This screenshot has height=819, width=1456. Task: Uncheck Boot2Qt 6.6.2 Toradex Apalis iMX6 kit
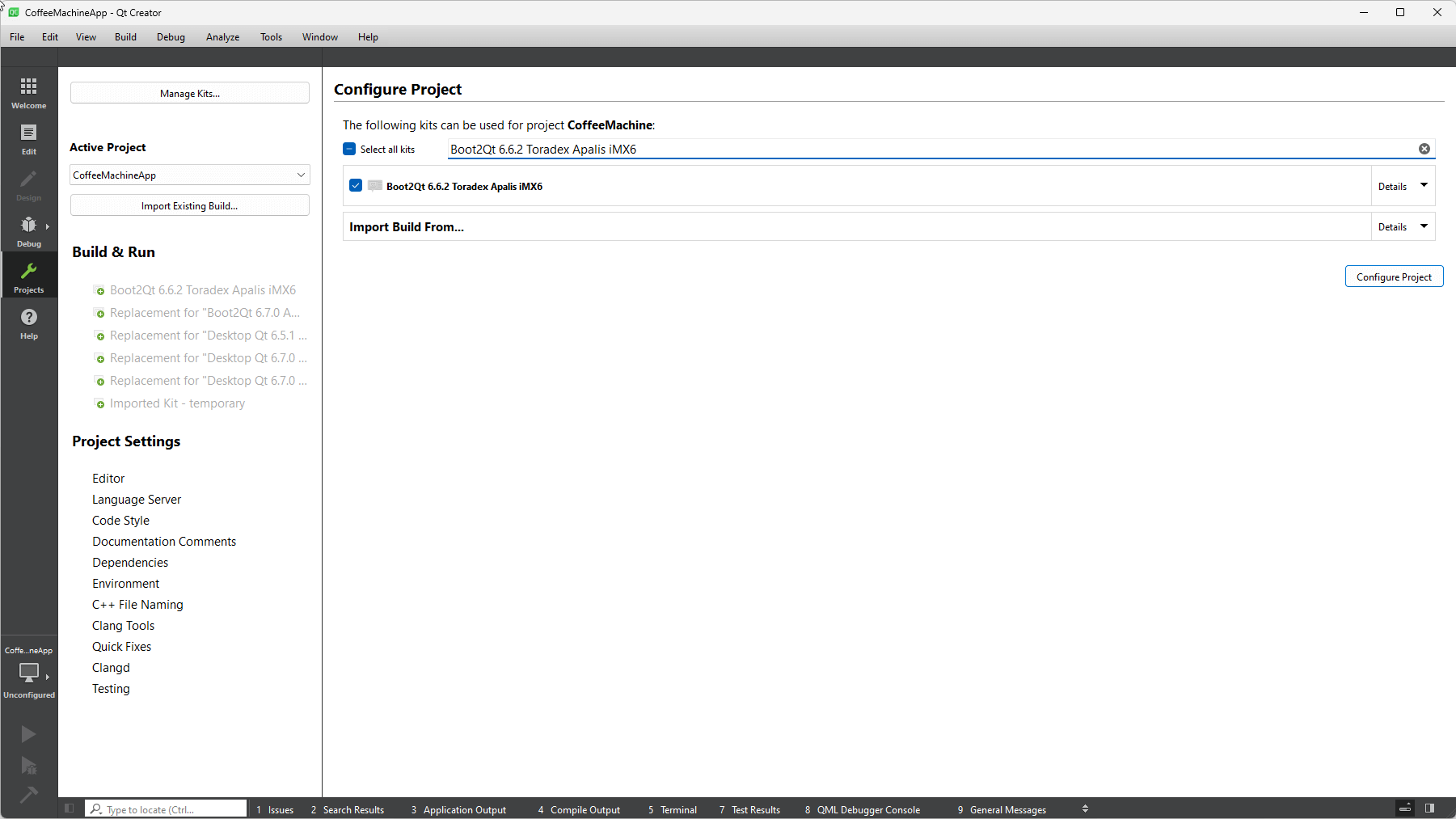pyautogui.click(x=356, y=186)
